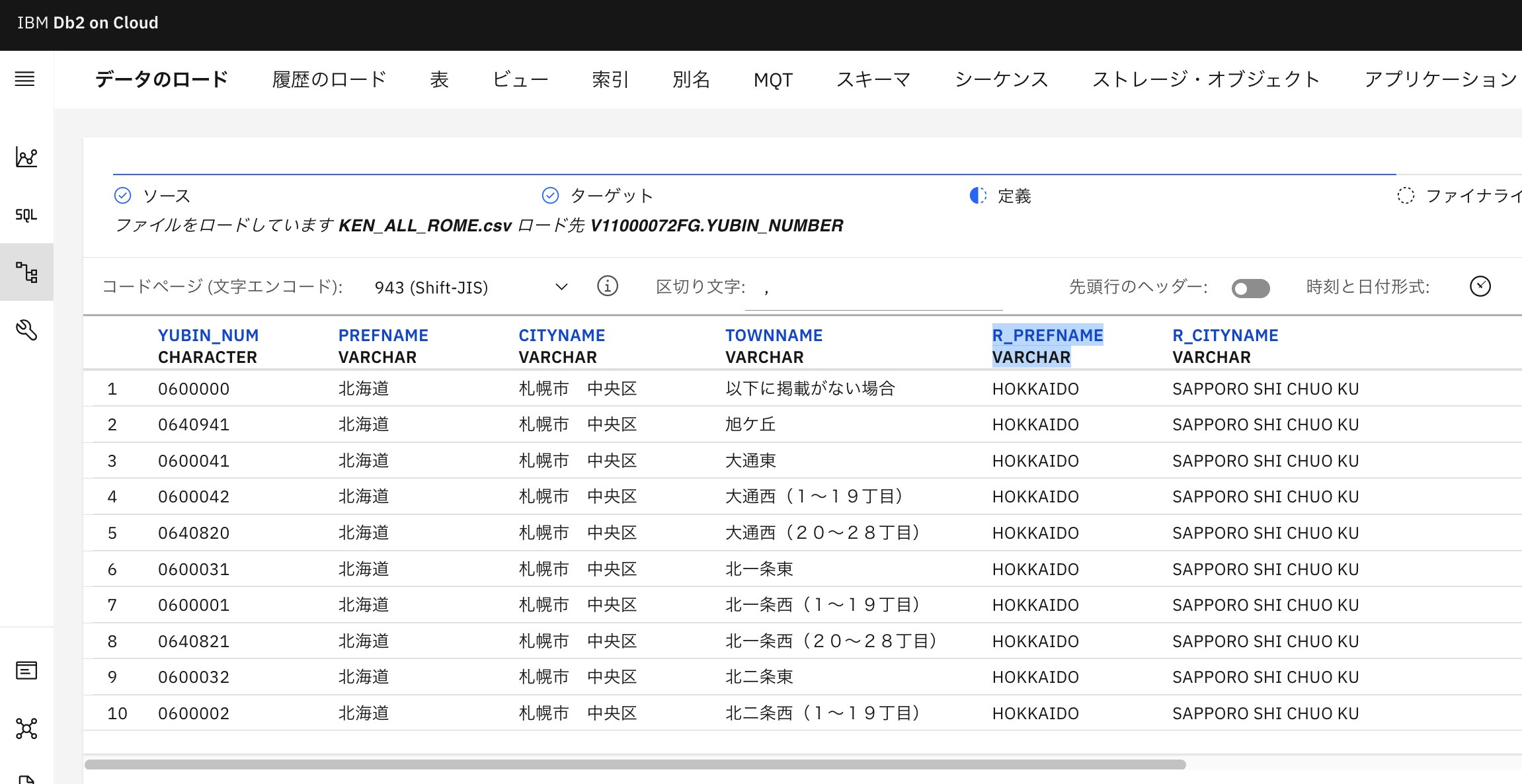This screenshot has height=784, width=1522.
Task: Select the 定義 step indicator
Action: point(978,196)
